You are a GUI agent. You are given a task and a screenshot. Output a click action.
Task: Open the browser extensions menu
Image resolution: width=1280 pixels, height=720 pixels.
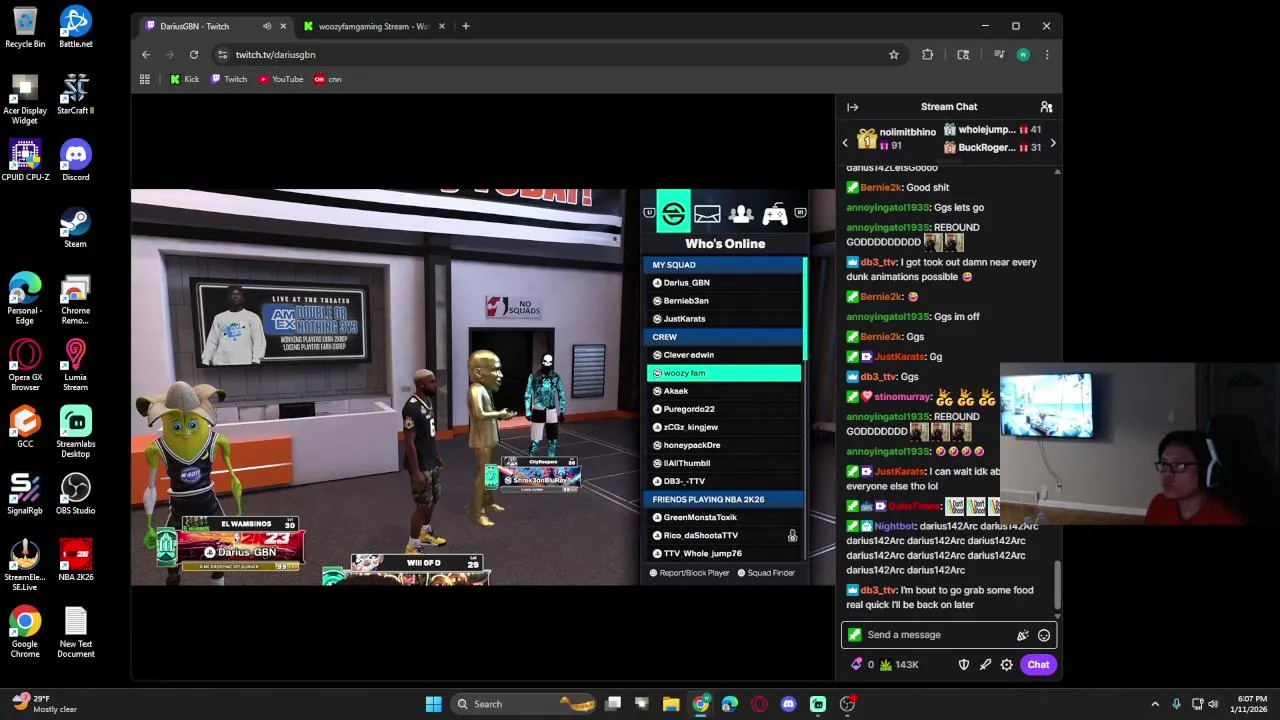[x=927, y=55]
